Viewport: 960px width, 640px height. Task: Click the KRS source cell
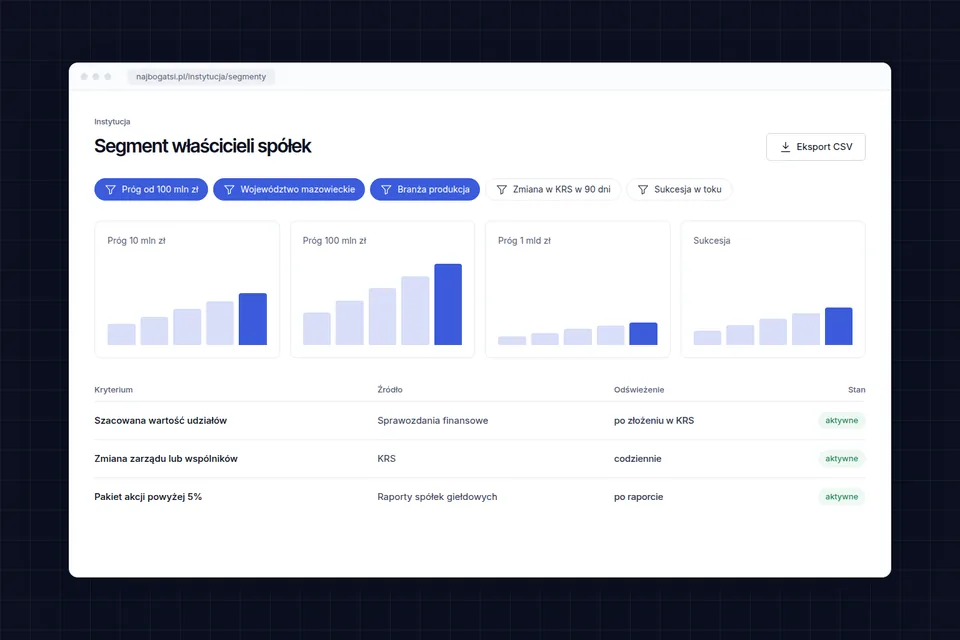[x=386, y=459]
